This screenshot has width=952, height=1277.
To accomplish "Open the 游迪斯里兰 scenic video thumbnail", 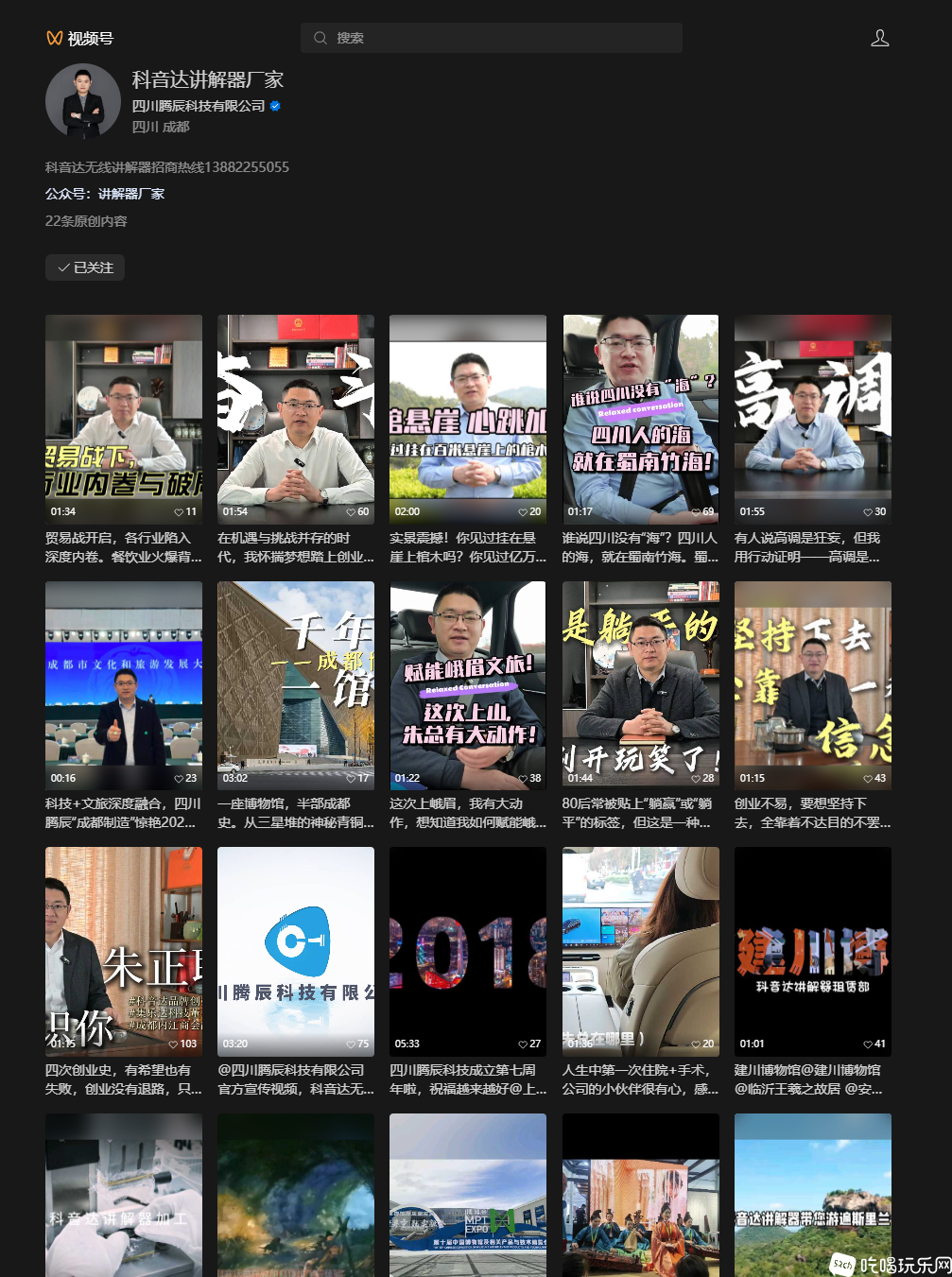I will point(813,1195).
